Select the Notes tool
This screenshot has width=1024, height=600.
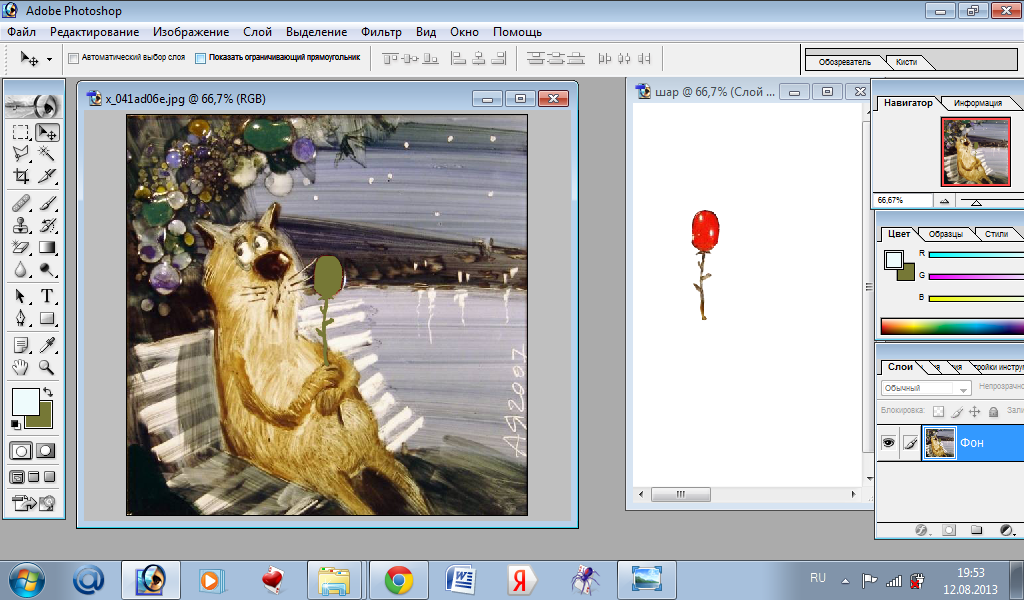tap(21, 345)
